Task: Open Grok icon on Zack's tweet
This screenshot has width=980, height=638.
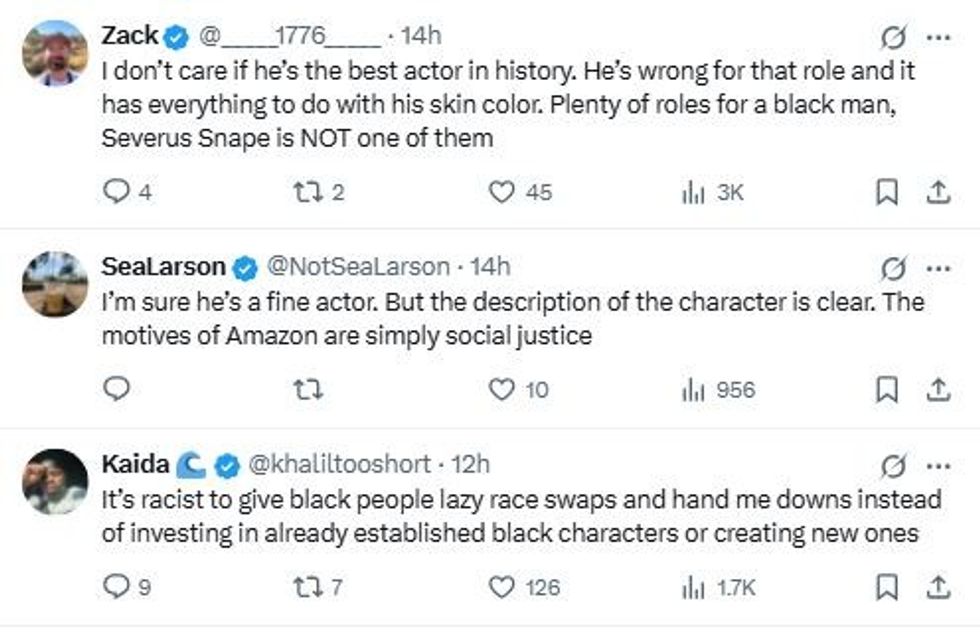Action: pos(893,37)
